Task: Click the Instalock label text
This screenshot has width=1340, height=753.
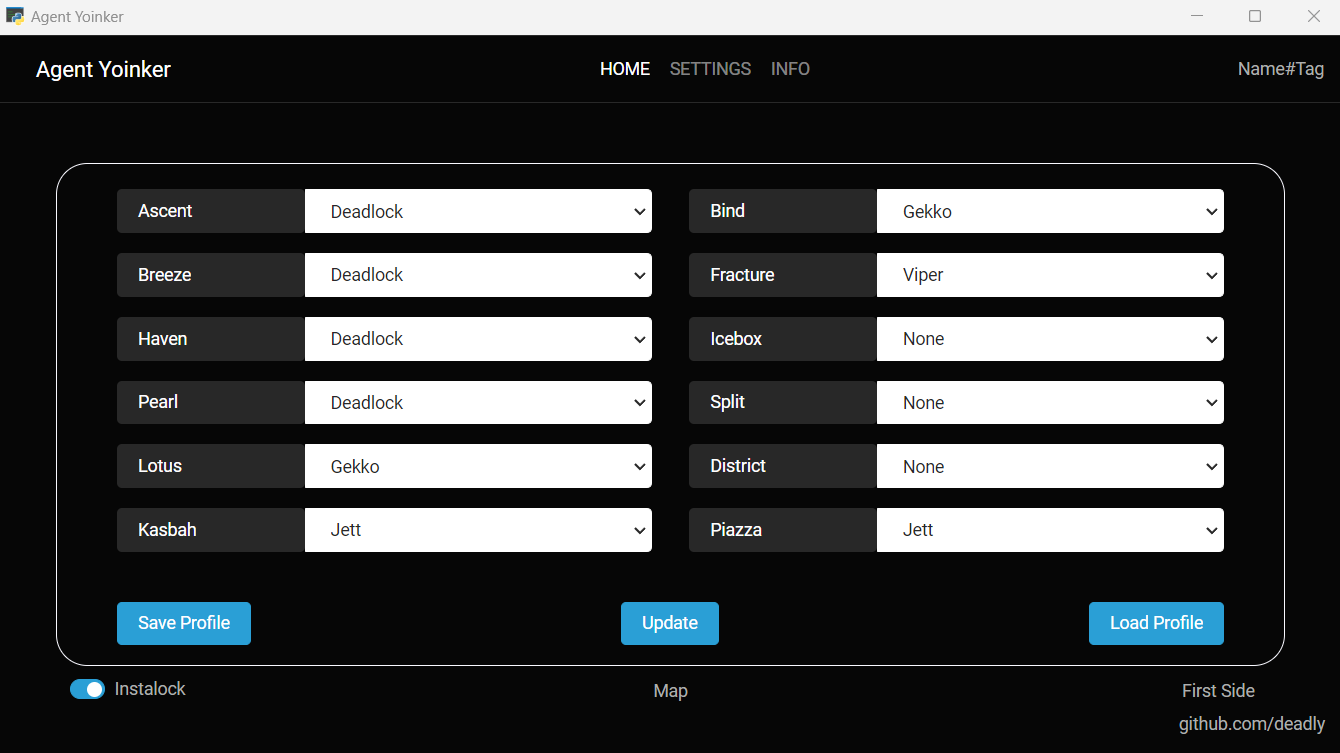Action: [150, 689]
